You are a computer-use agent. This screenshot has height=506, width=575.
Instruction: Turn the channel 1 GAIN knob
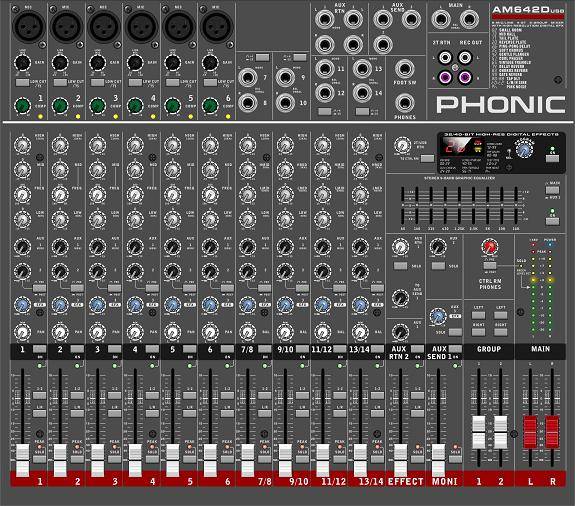click(22, 63)
